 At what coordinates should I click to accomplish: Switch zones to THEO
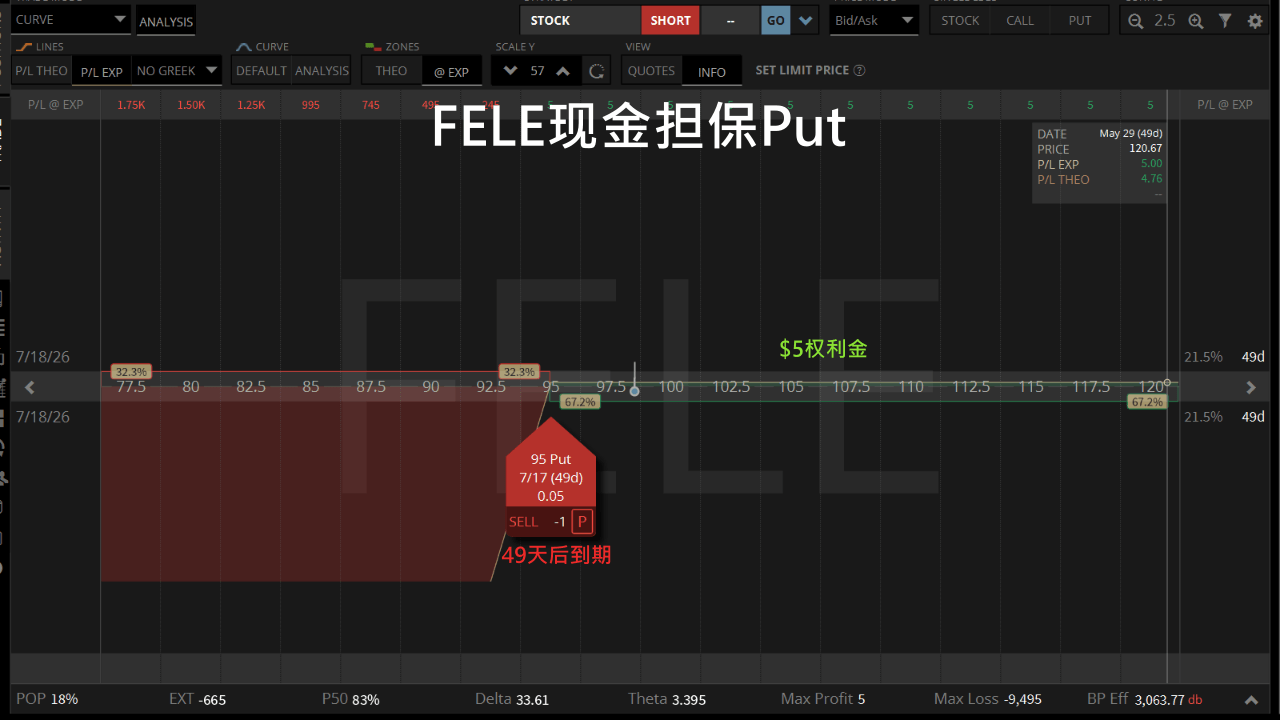pyautogui.click(x=391, y=71)
